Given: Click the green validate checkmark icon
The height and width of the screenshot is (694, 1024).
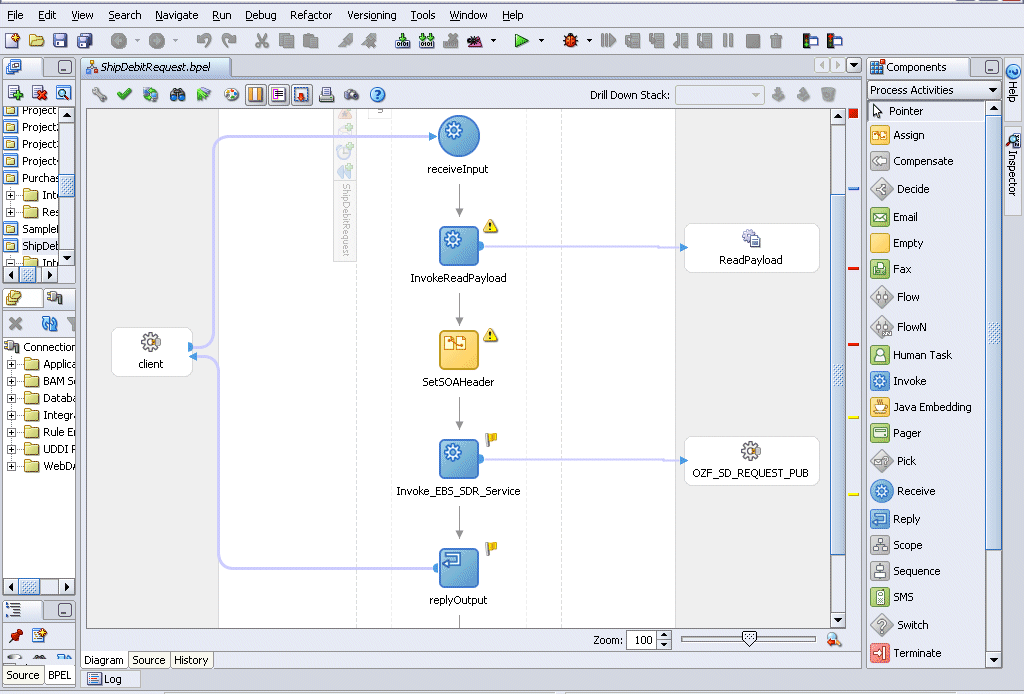Looking at the screenshot, I should point(125,95).
